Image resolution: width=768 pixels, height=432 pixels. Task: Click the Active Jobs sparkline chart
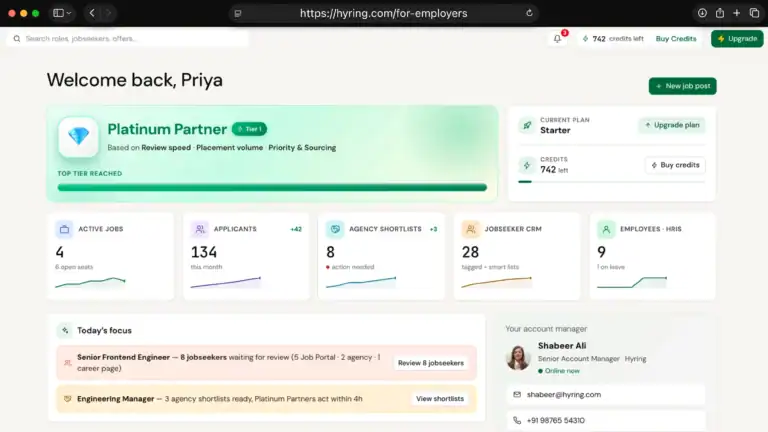pos(90,282)
